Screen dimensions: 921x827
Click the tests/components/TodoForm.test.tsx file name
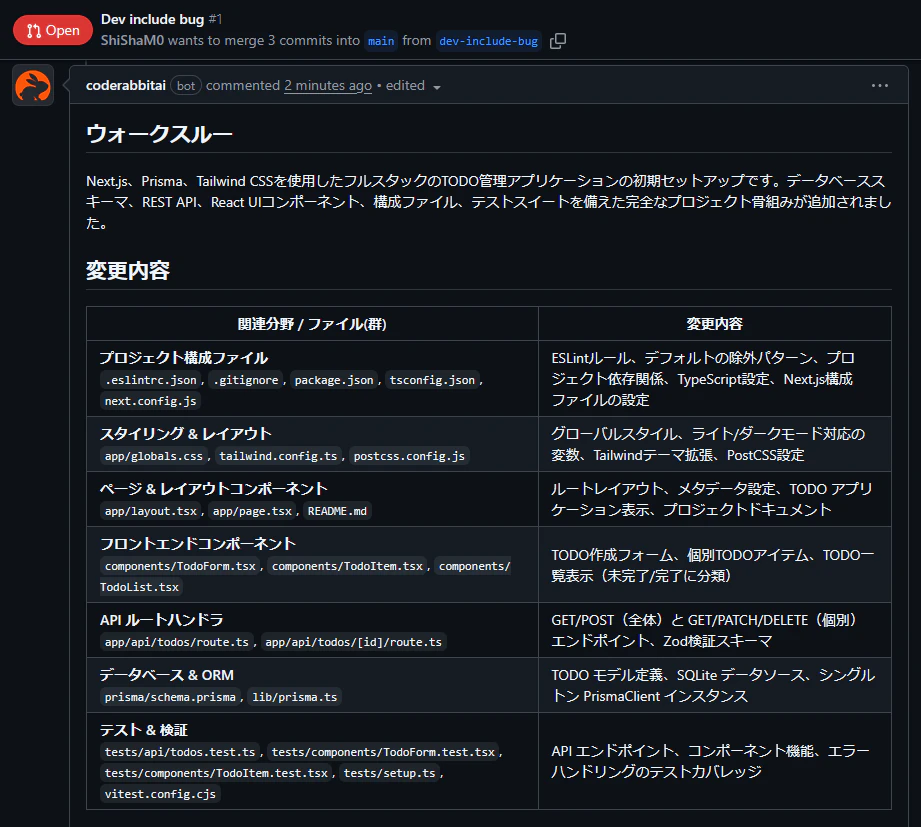click(383, 752)
